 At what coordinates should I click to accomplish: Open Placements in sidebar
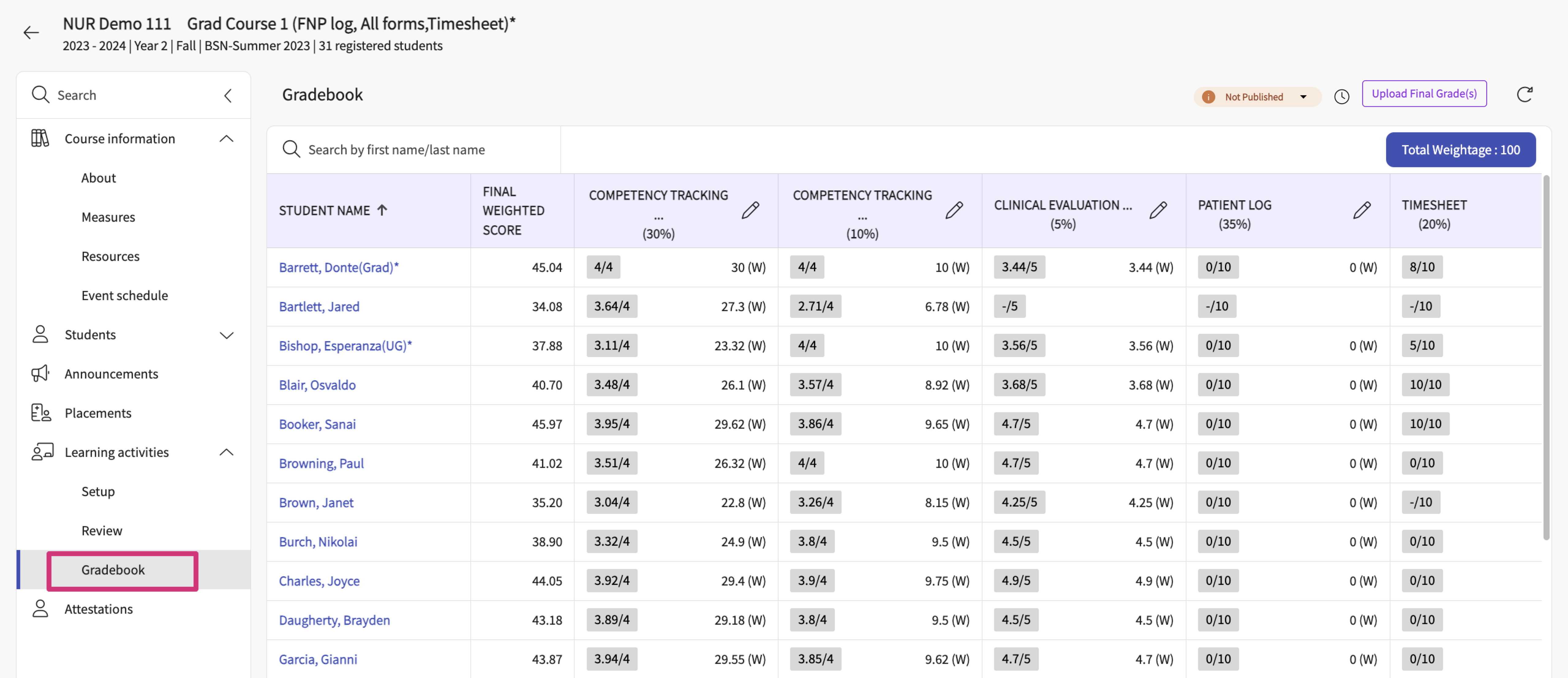coord(98,413)
